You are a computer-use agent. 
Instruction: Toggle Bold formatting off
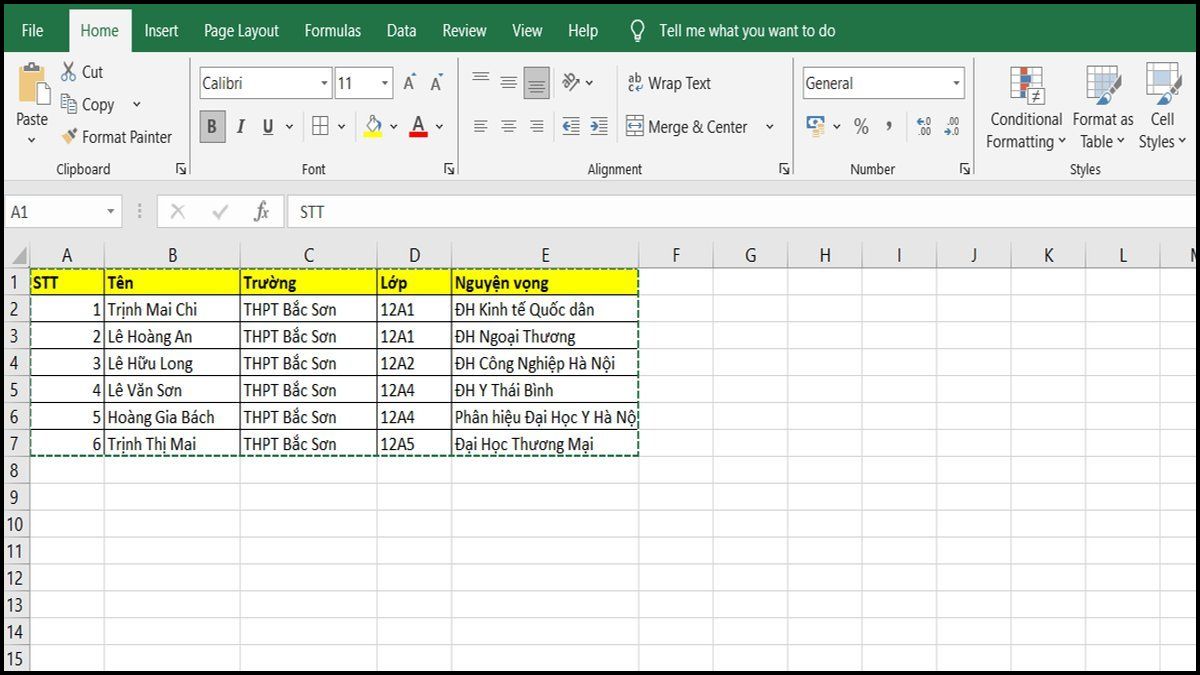[x=212, y=127]
